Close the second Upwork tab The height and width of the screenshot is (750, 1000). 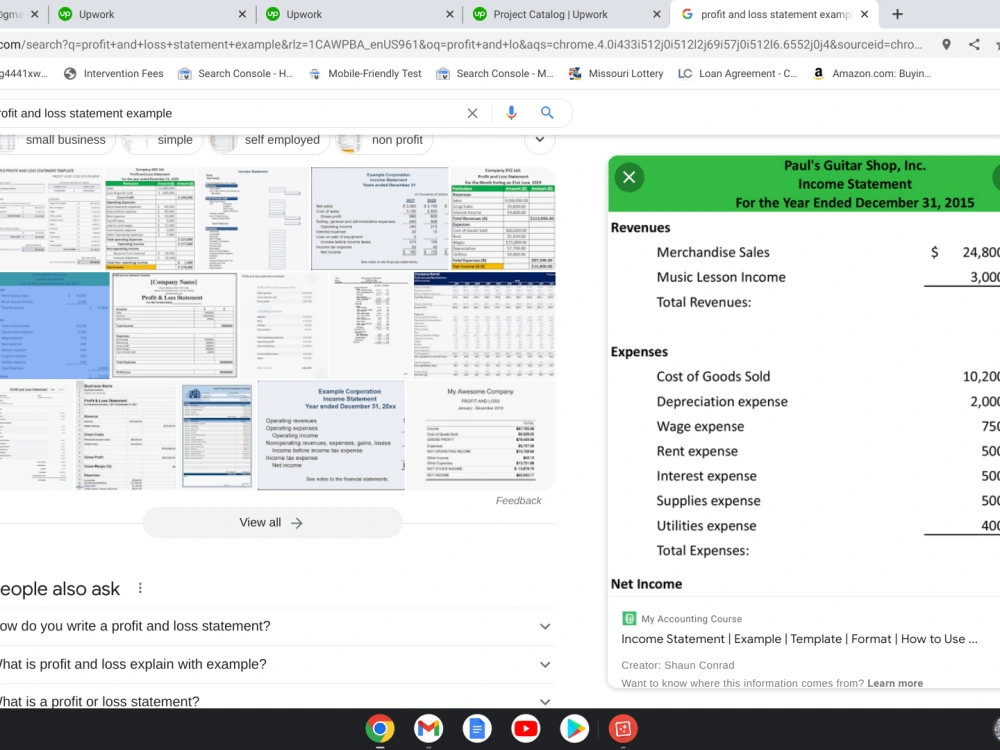point(450,14)
